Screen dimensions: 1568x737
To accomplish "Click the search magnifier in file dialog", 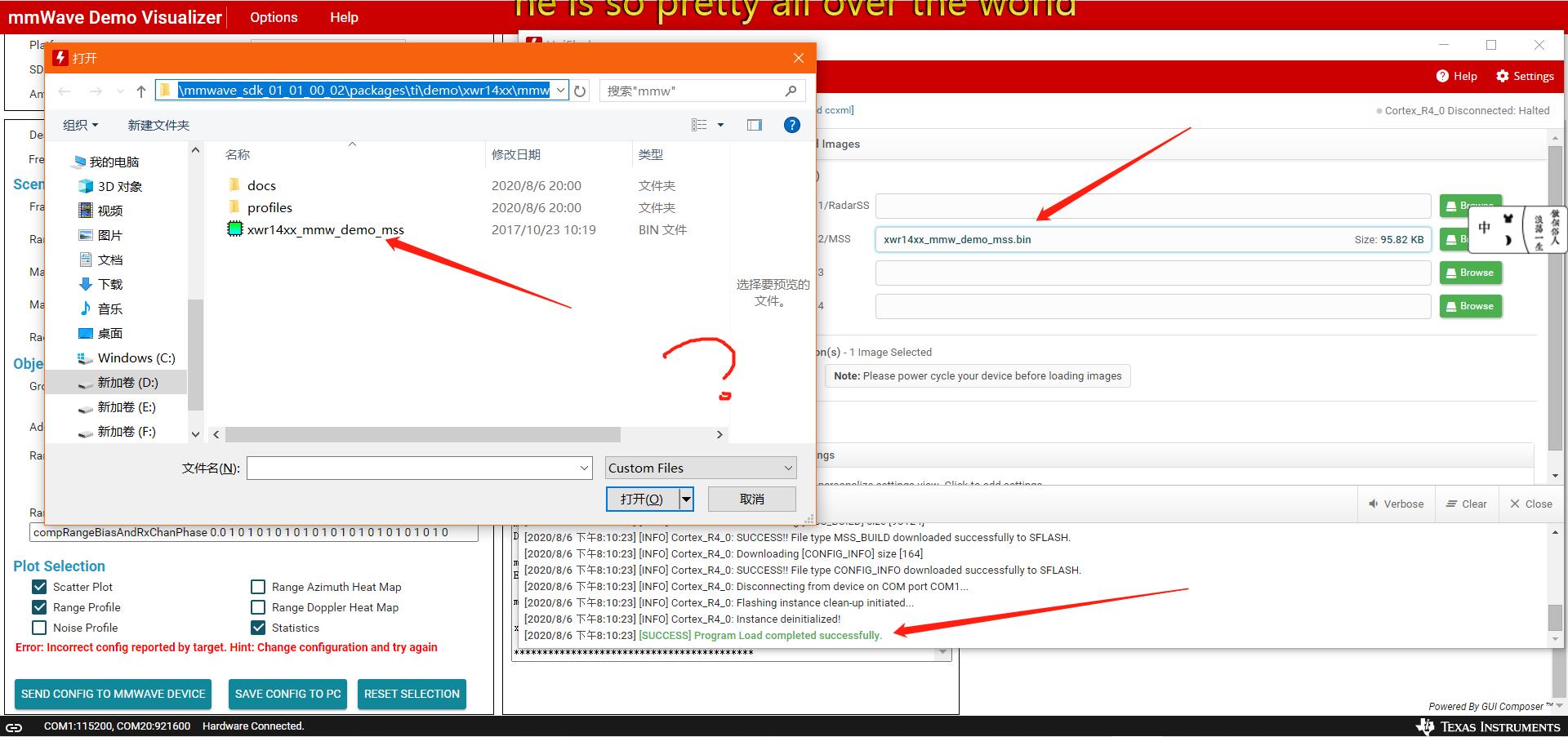I will 791,91.
